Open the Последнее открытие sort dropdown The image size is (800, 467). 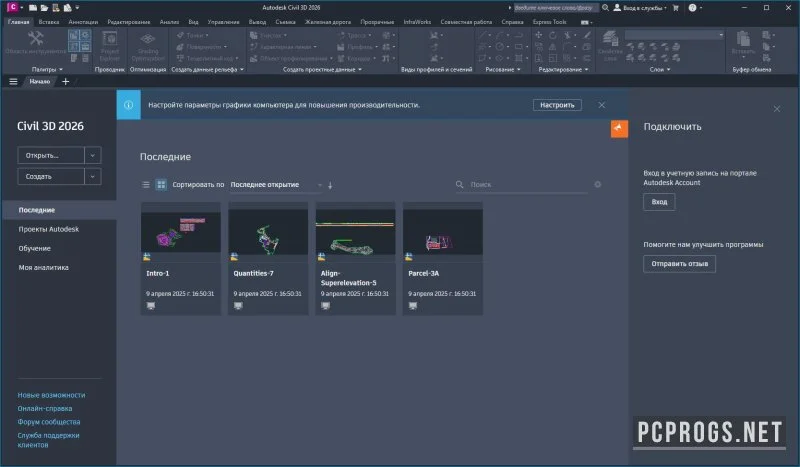[x=276, y=185]
